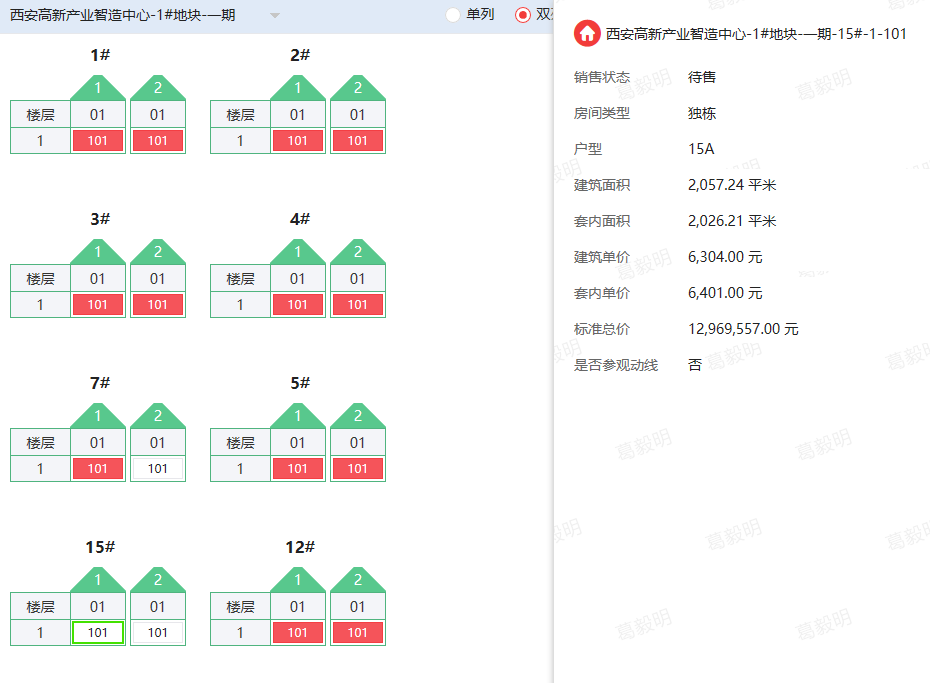Screen dimensions: 930x683
Task: Click the red home icon in detail panel
Action: (x=587, y=34)
